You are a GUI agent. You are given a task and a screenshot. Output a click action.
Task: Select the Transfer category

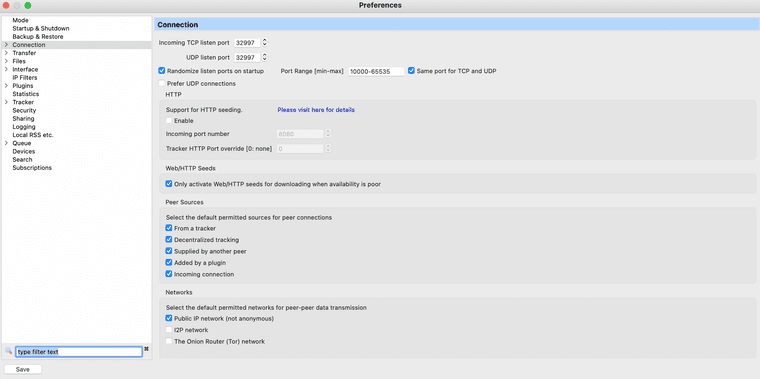24,53
